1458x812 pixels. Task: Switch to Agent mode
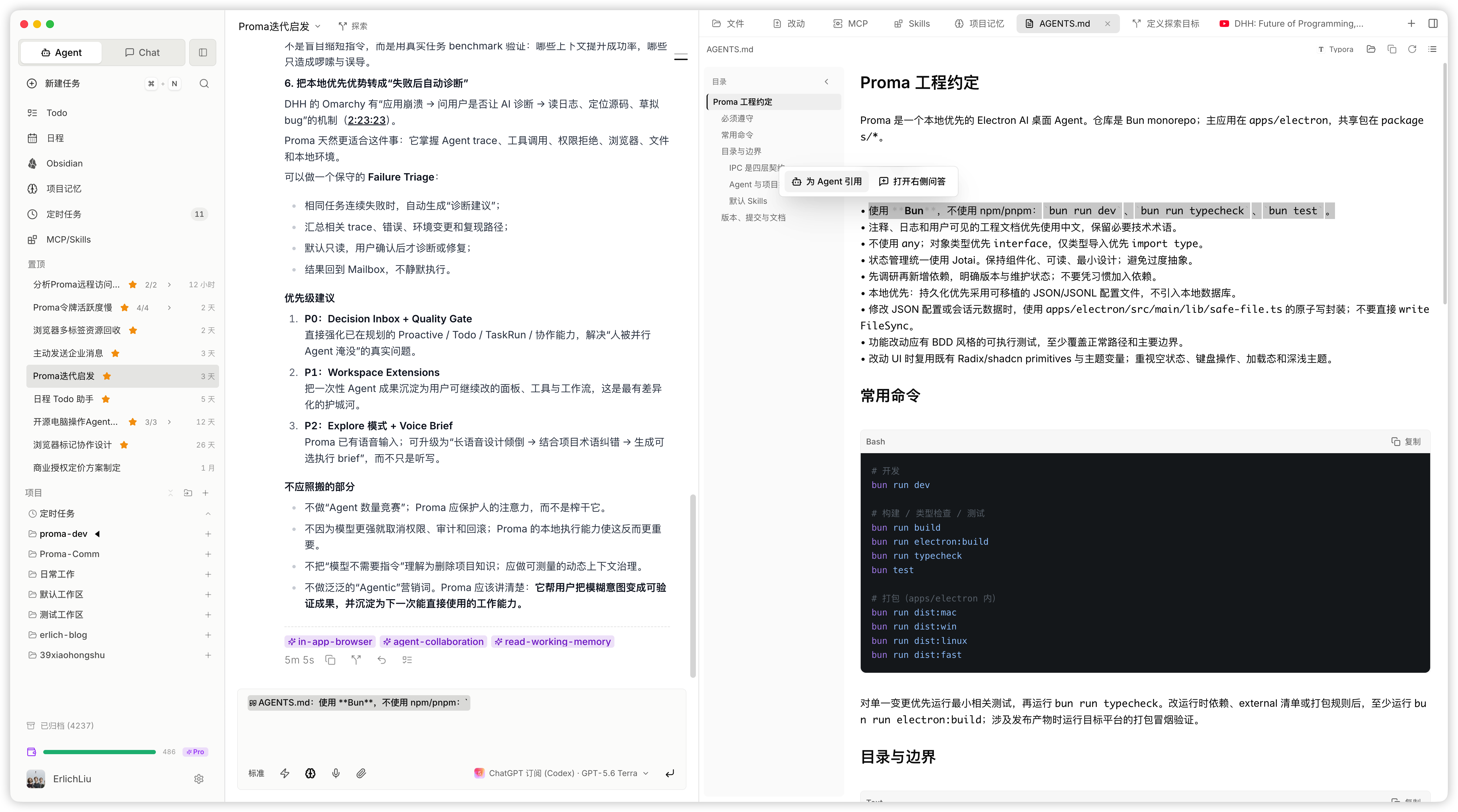(x=61, y=52)
